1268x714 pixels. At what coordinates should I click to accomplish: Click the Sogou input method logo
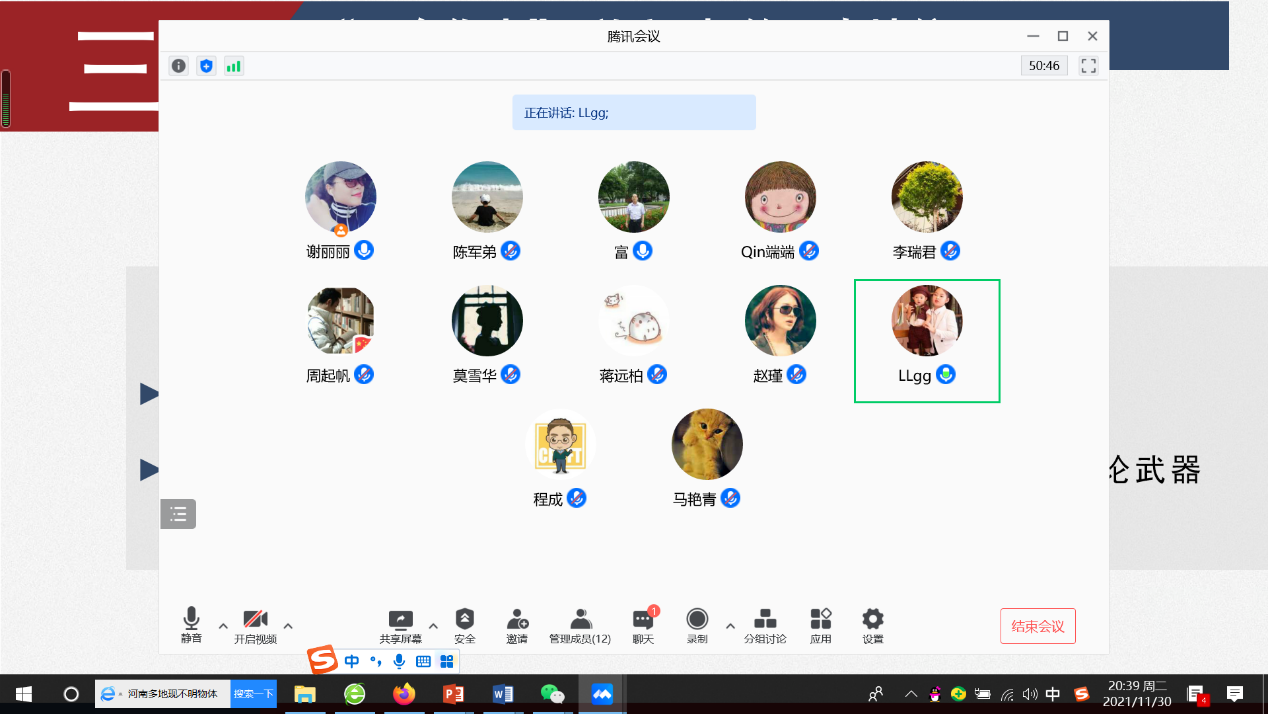[322, 661]
